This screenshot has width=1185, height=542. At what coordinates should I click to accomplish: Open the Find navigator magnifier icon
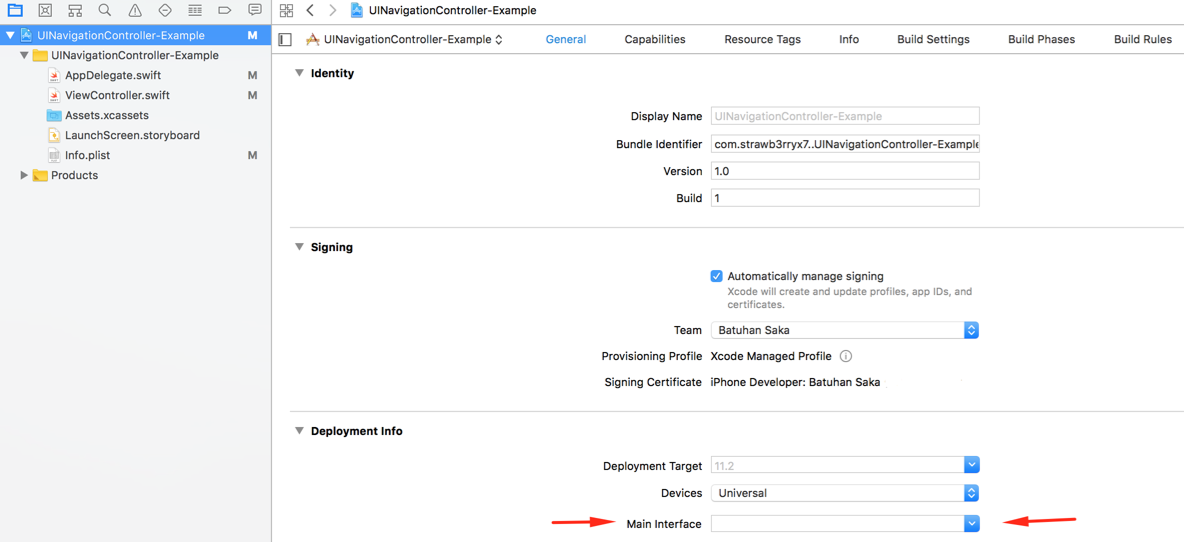coord(105,10)
